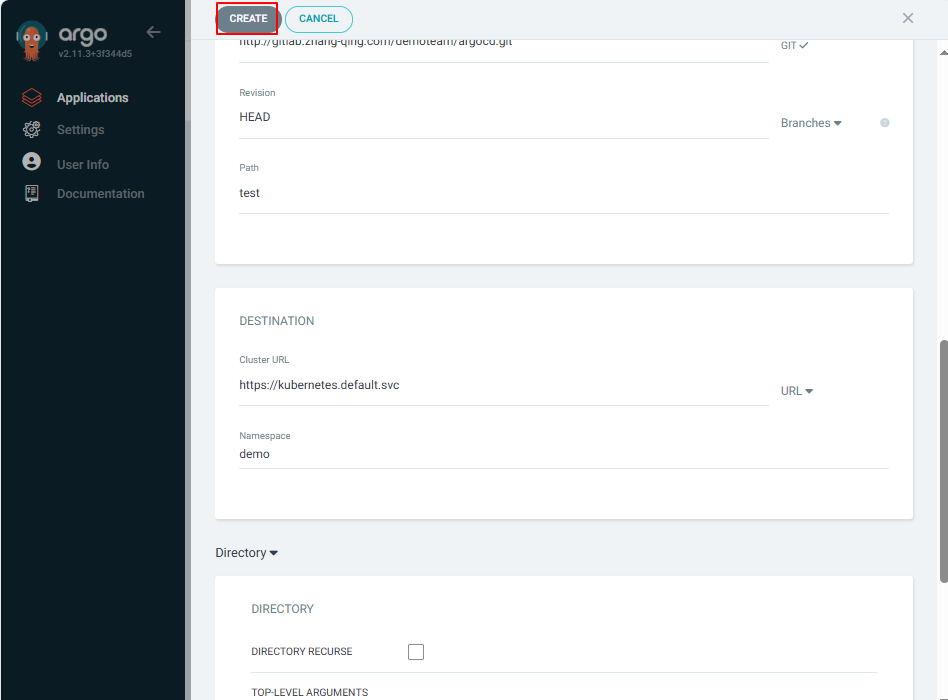Collapse the sidebar with the back arrow
The image size is (948, 700).
(154, 32)
